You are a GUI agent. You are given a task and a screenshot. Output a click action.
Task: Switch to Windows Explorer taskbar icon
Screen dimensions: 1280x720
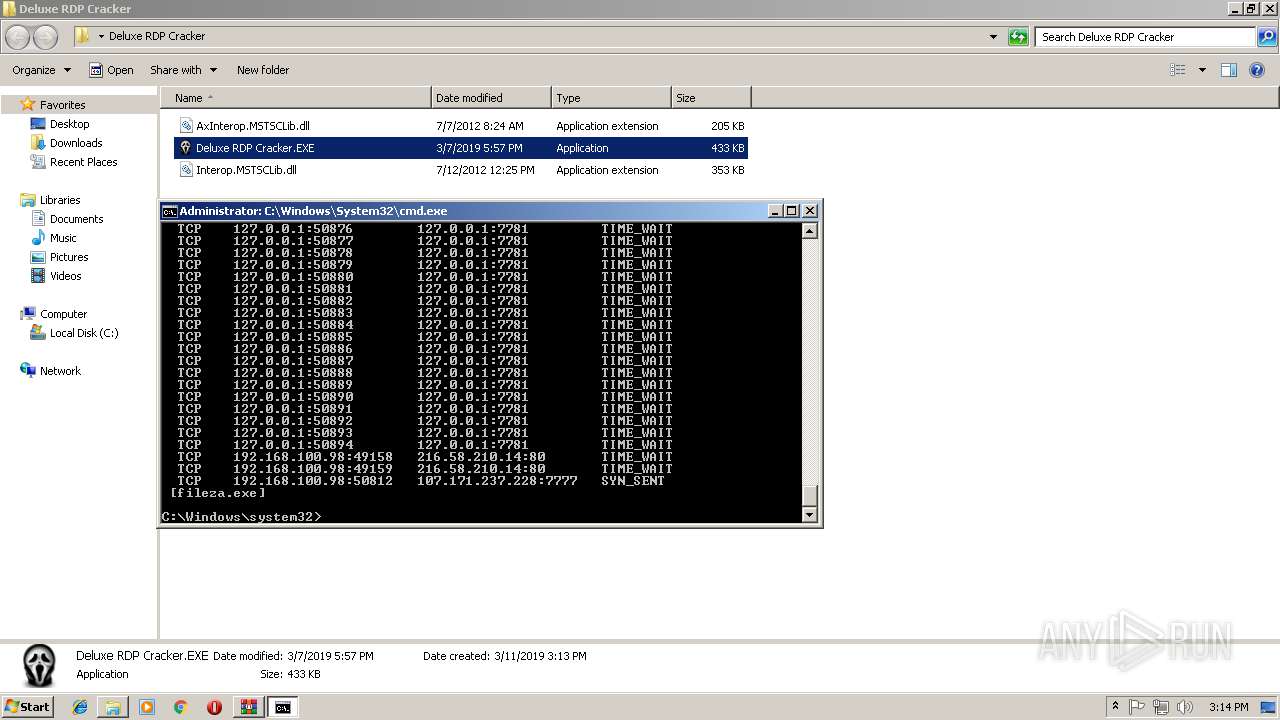[113, 707]
